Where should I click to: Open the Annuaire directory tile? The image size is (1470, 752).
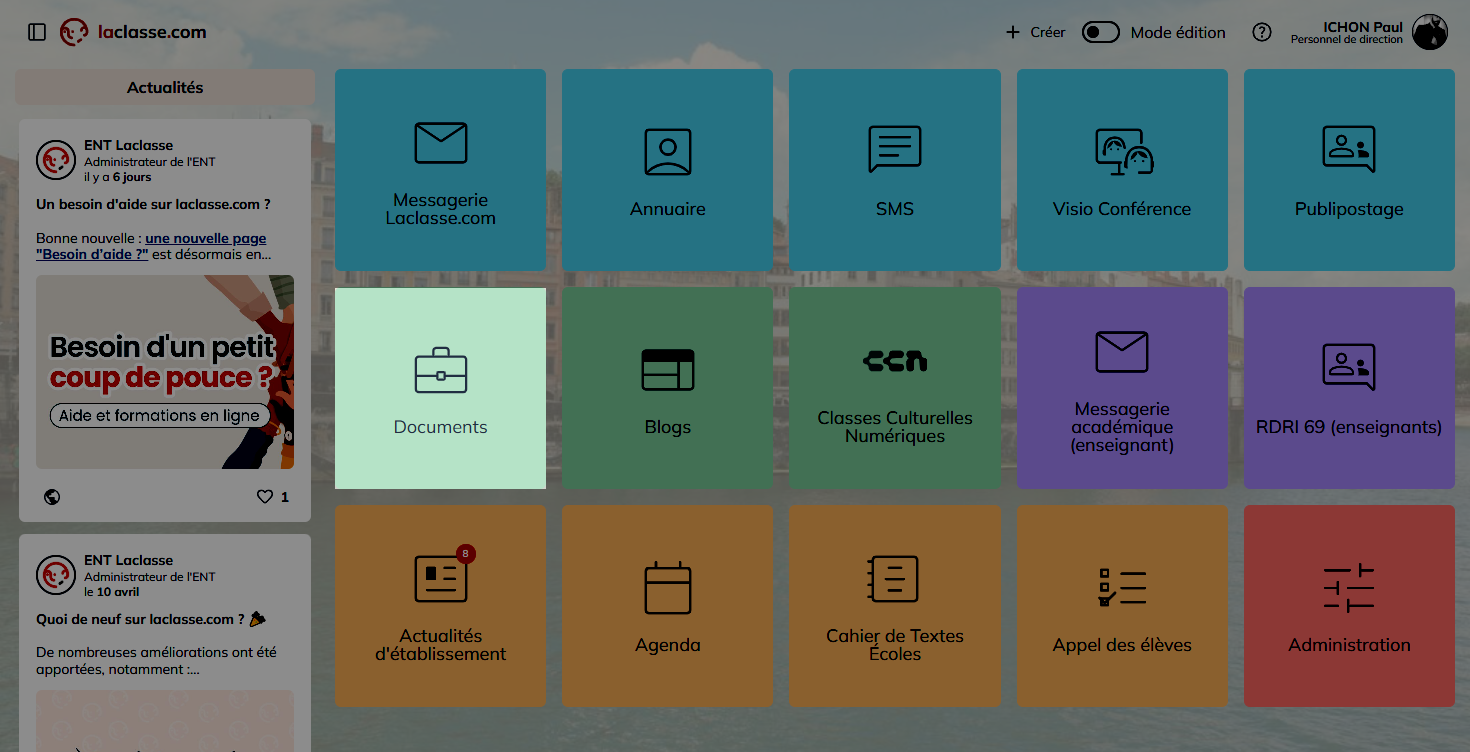[668, 170]
